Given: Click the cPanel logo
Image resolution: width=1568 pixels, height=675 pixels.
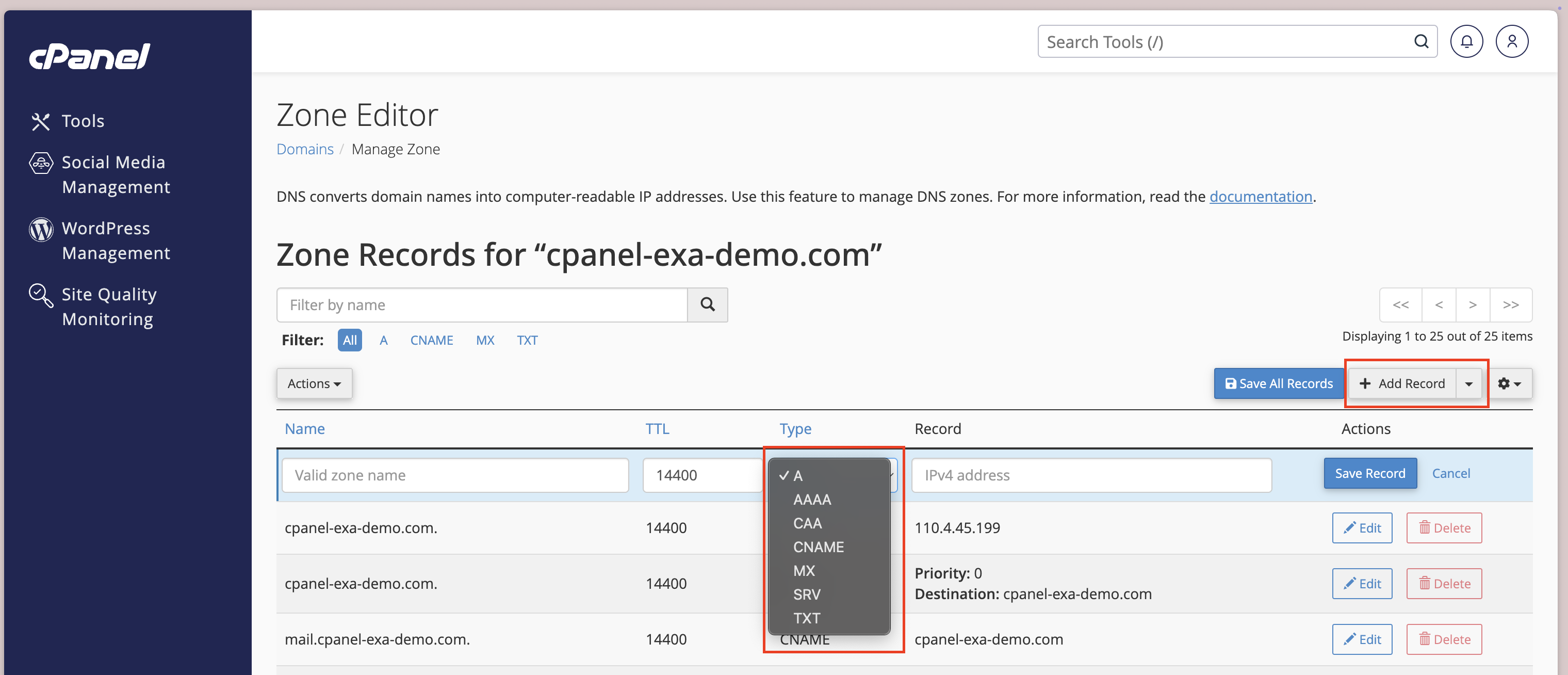Looking at the screenshot, I should pos(89,57).
